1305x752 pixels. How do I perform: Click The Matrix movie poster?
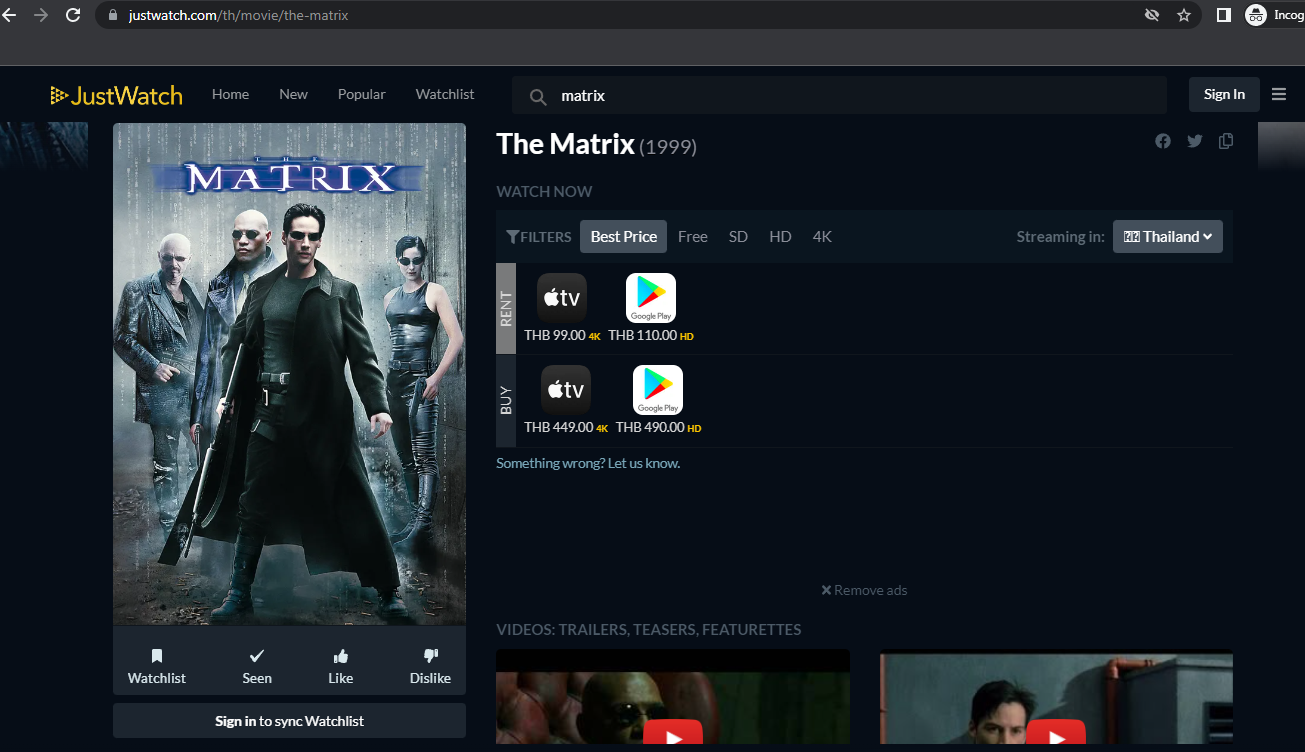click(x=290, y=374)
